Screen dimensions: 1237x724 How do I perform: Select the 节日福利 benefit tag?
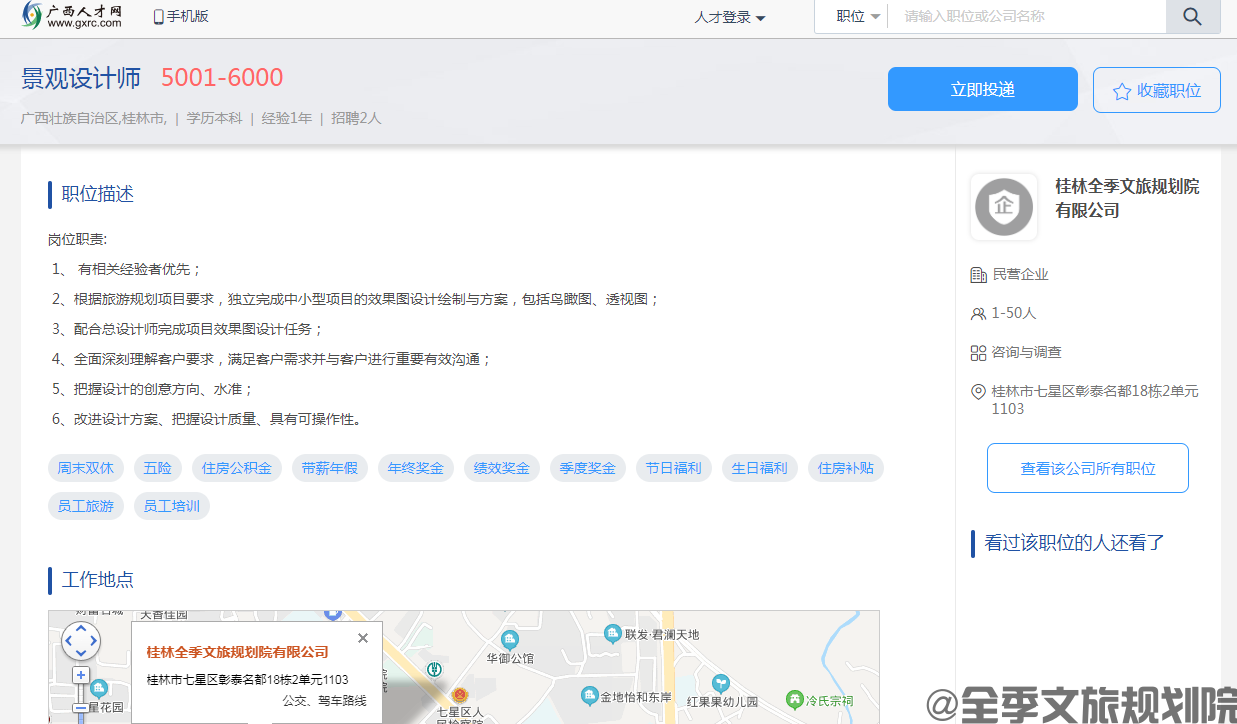674,468
